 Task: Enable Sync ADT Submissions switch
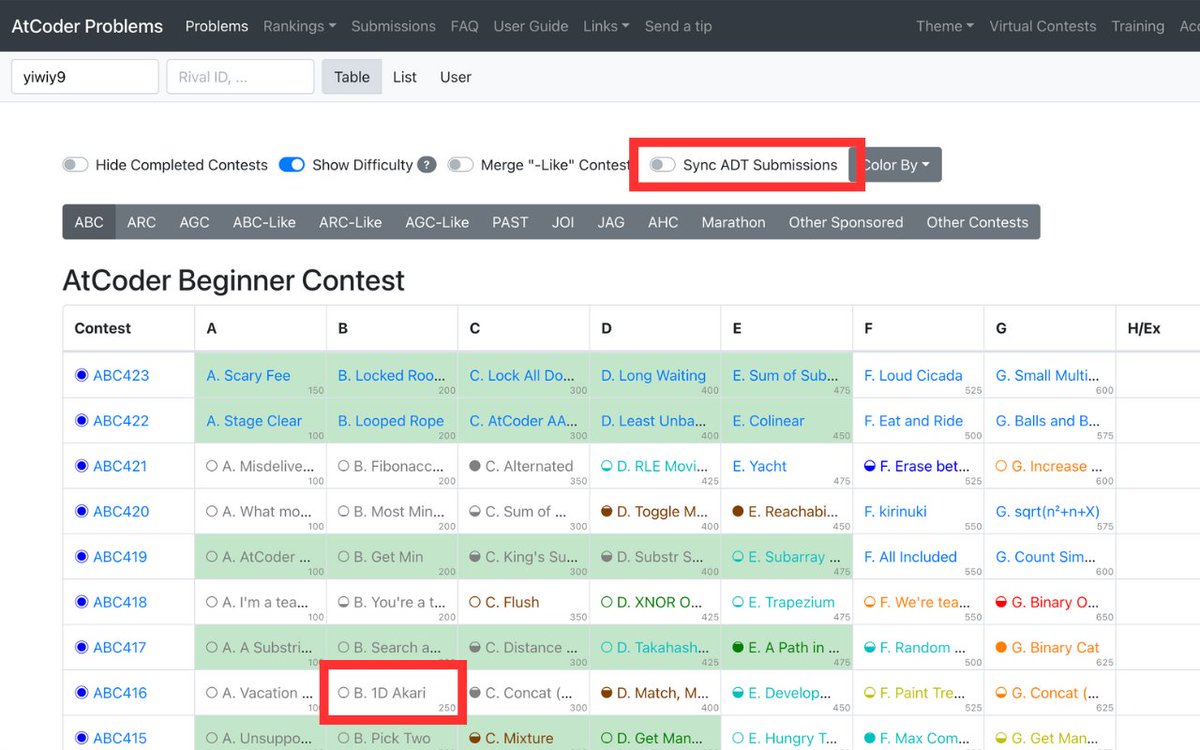[x=662, y=165]
